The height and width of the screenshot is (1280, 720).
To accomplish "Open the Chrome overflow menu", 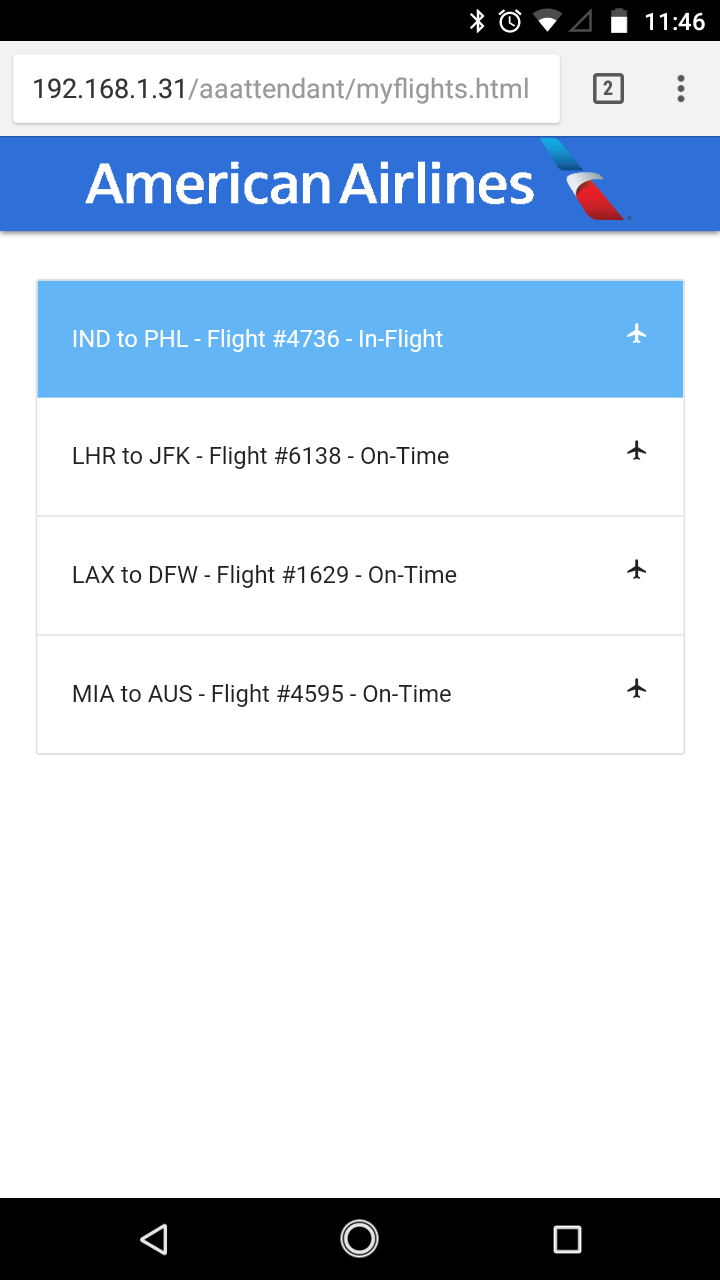I will 680,88.
